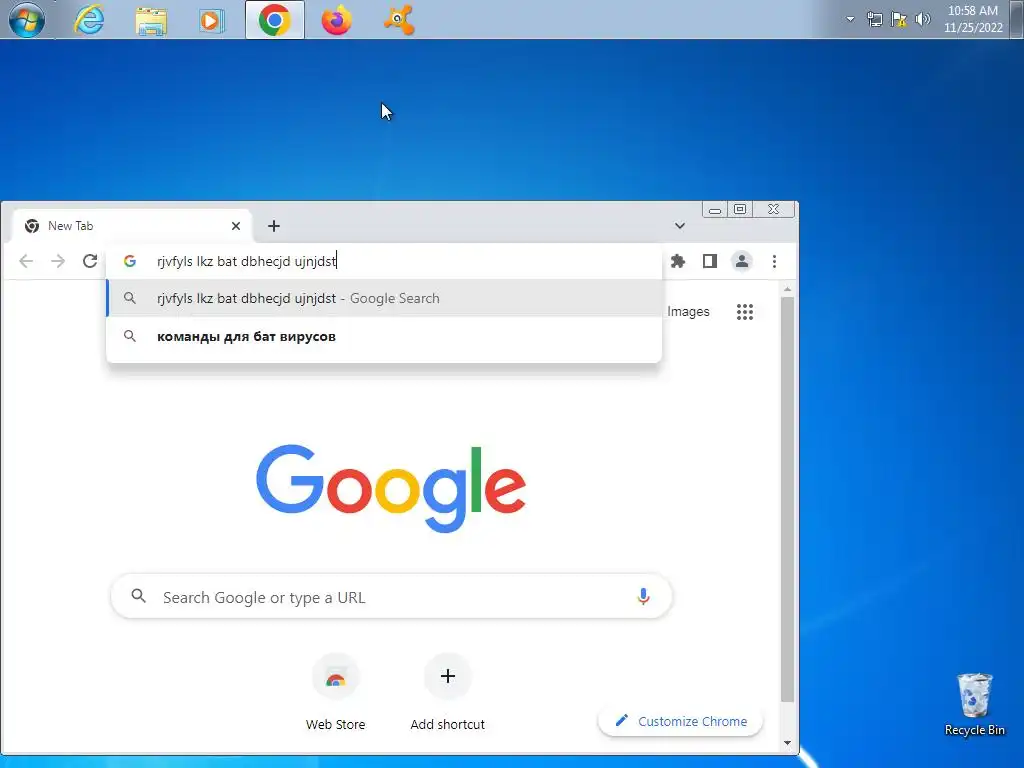The width and height of the screenshot is (1024, 768).
Task: Open the Chrome tab search chevron
Action: pos(680,226)
